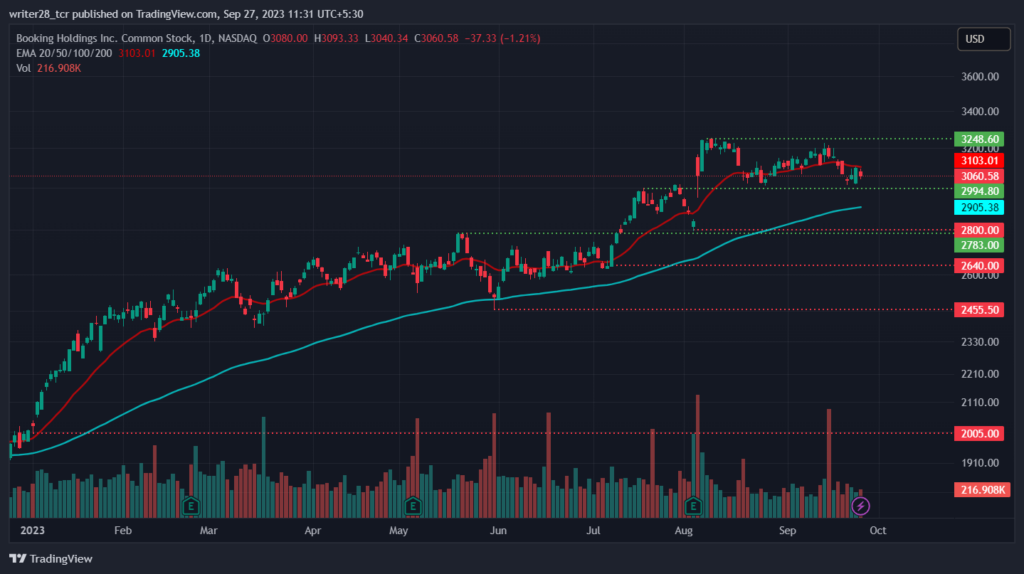This screenshot has height=574, width=1024.
Task: Click the Jun label on time axis
Action: (498, 531)
